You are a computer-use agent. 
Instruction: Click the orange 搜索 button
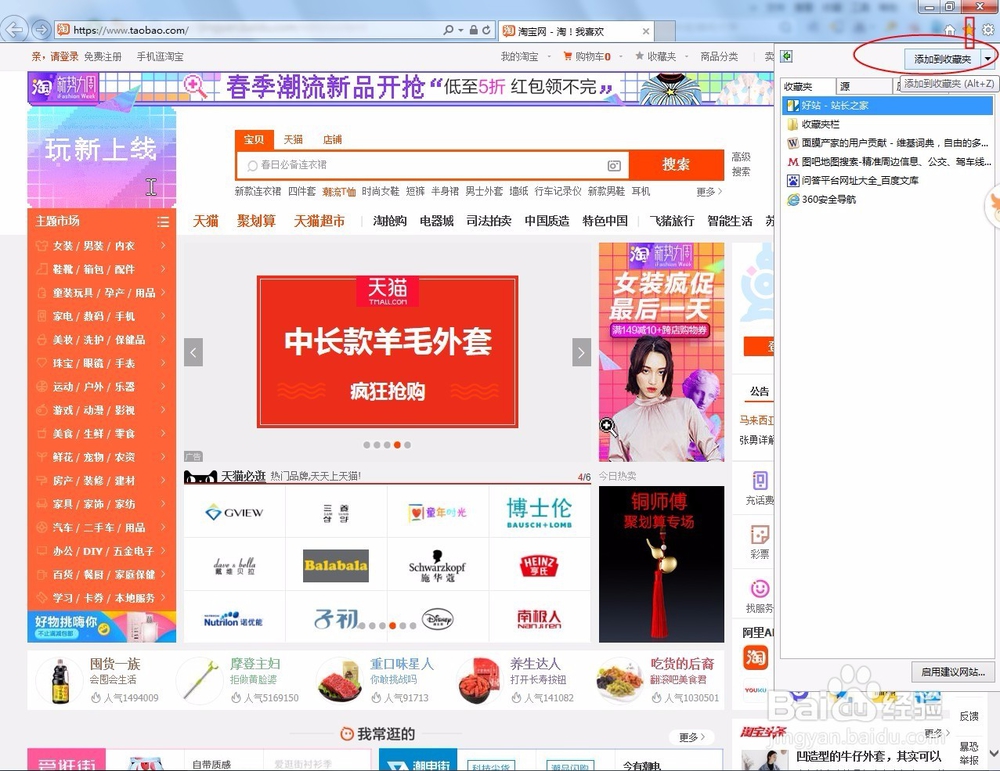(676, 165)
